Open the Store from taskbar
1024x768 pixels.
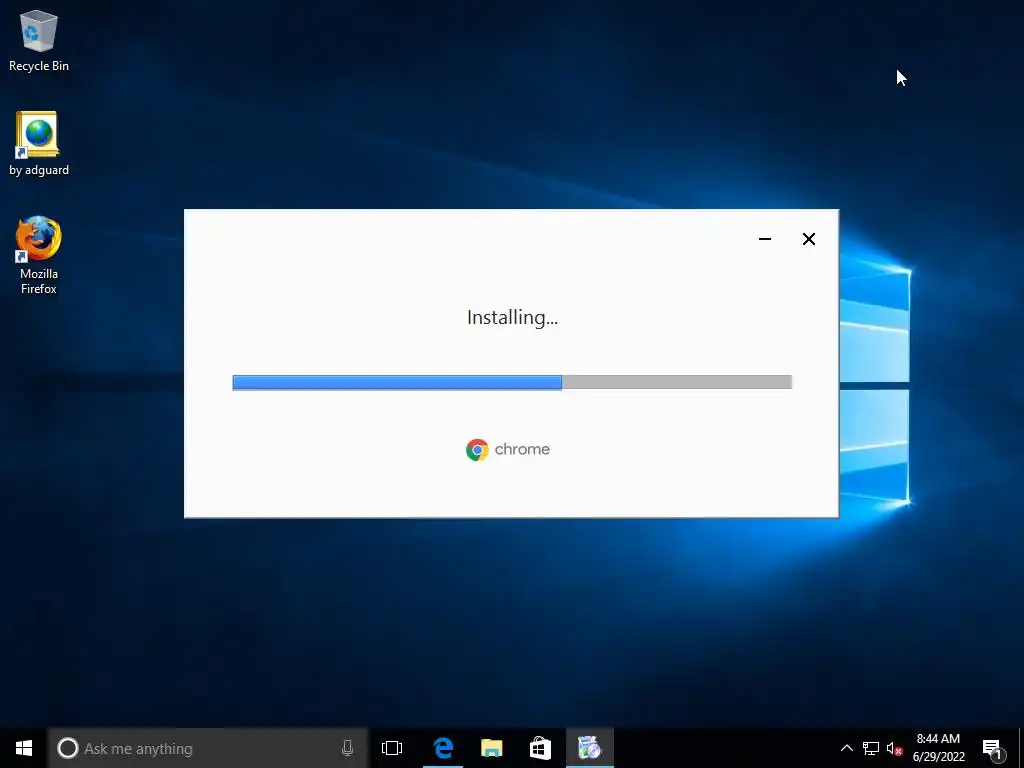coord(540,748)
